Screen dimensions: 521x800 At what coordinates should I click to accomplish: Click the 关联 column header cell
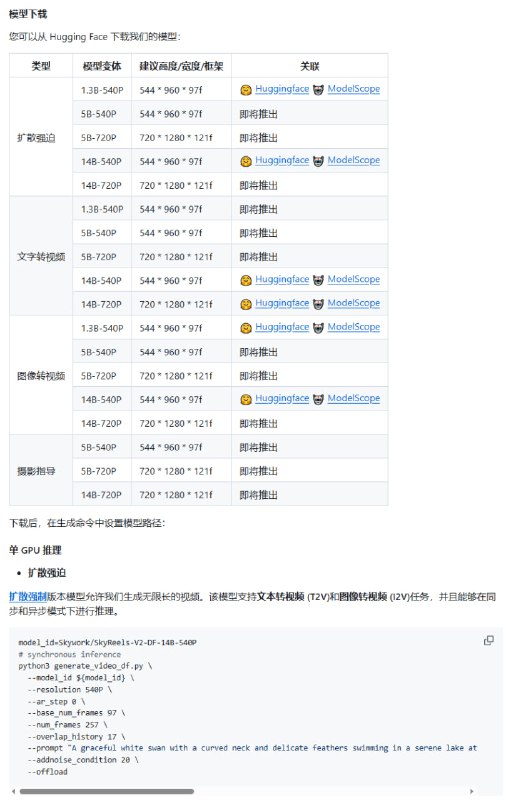(x=310, y=66)
